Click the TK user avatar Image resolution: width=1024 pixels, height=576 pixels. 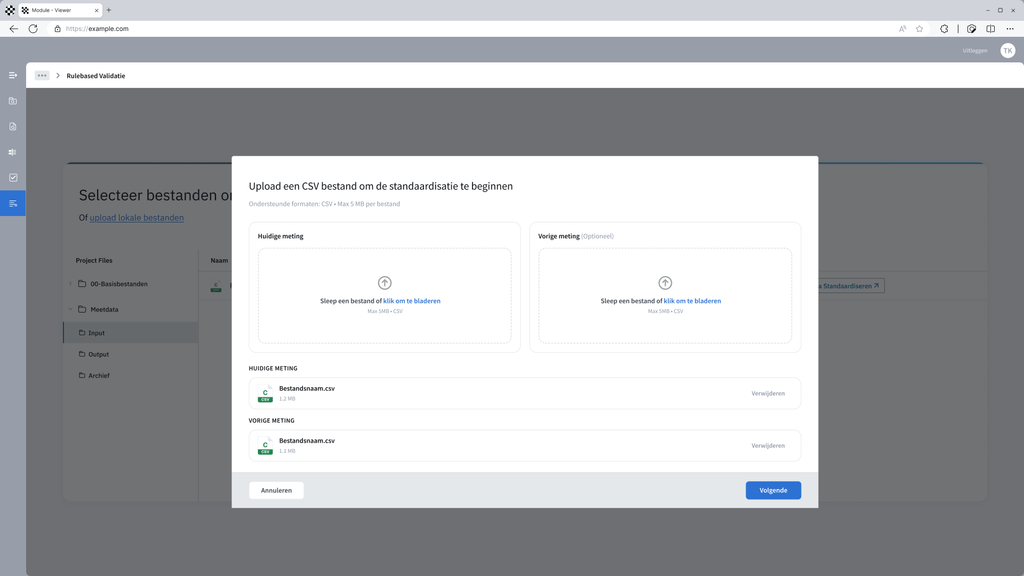[x=1008, y=50]
